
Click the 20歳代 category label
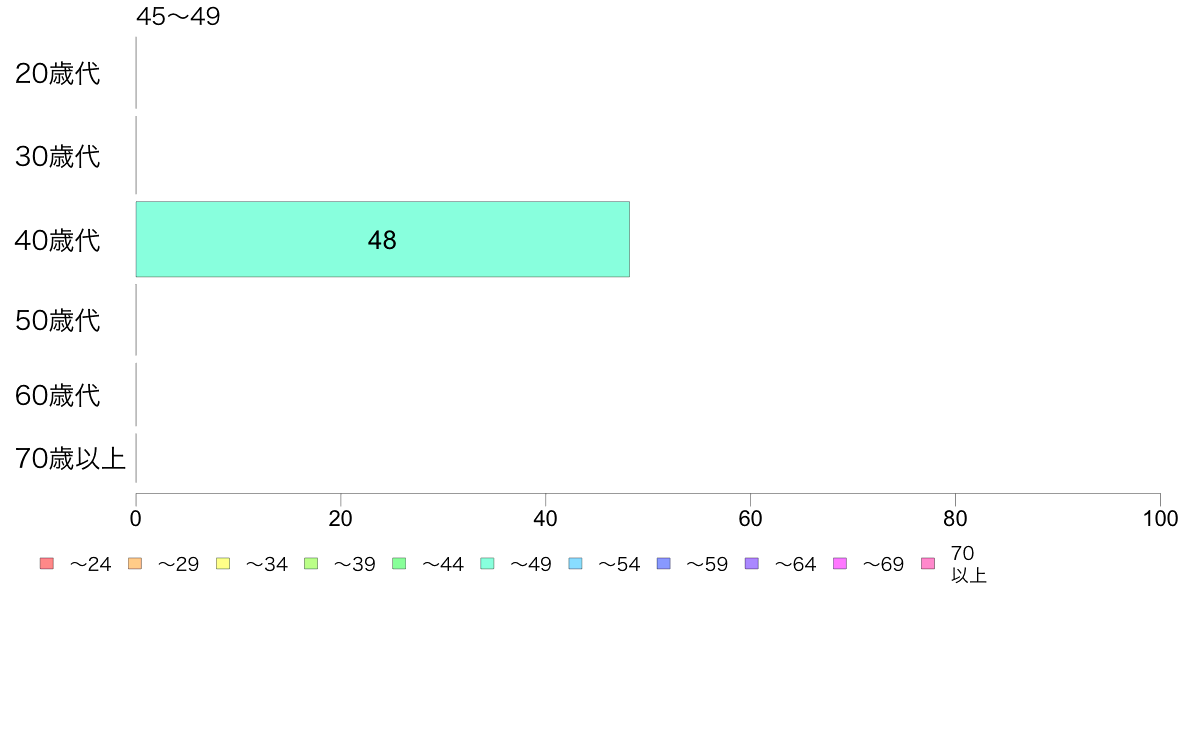click(58, 74)
